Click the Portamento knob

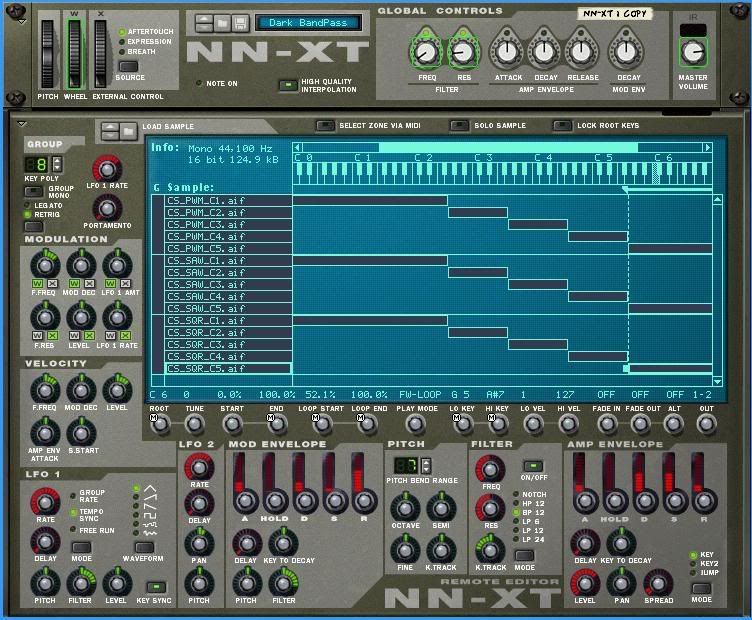tap(107, 208)
